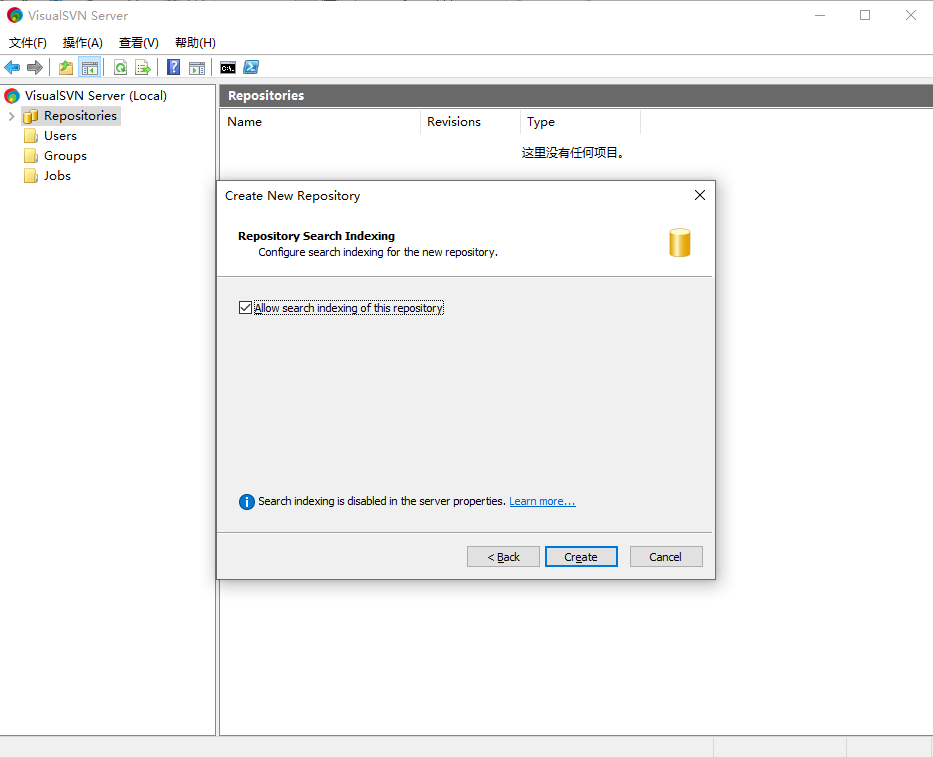This screenshot has width=933, height=757.
Task: Open the Learn more... link
Action: click(x=542, y=501)
